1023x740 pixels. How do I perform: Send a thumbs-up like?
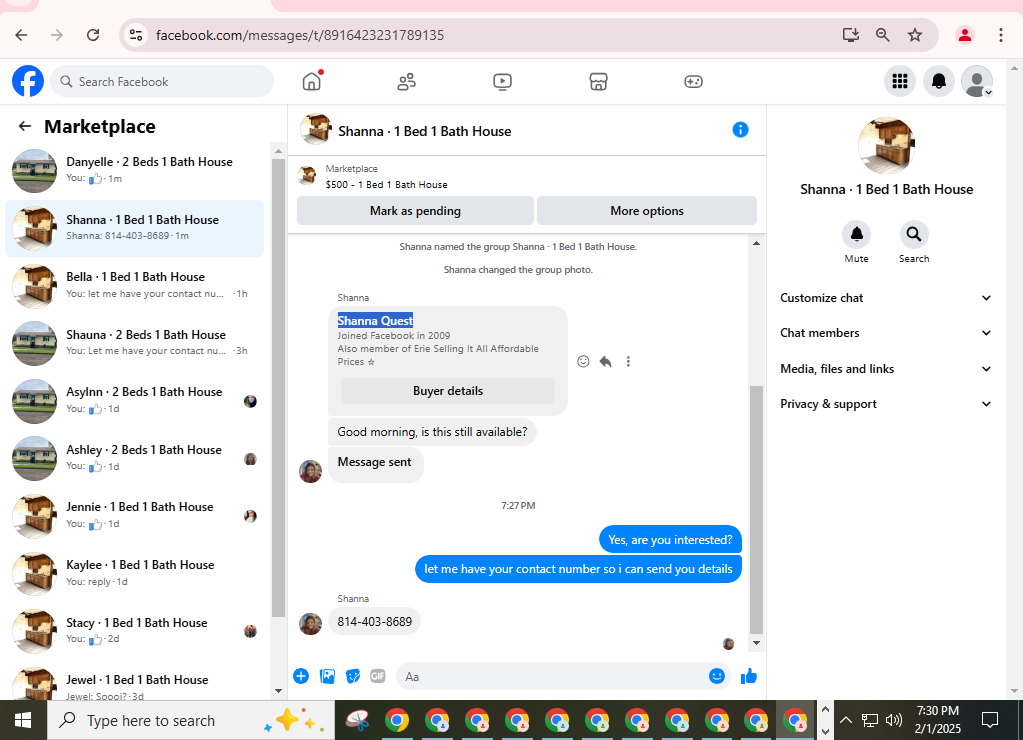[749, 676]
